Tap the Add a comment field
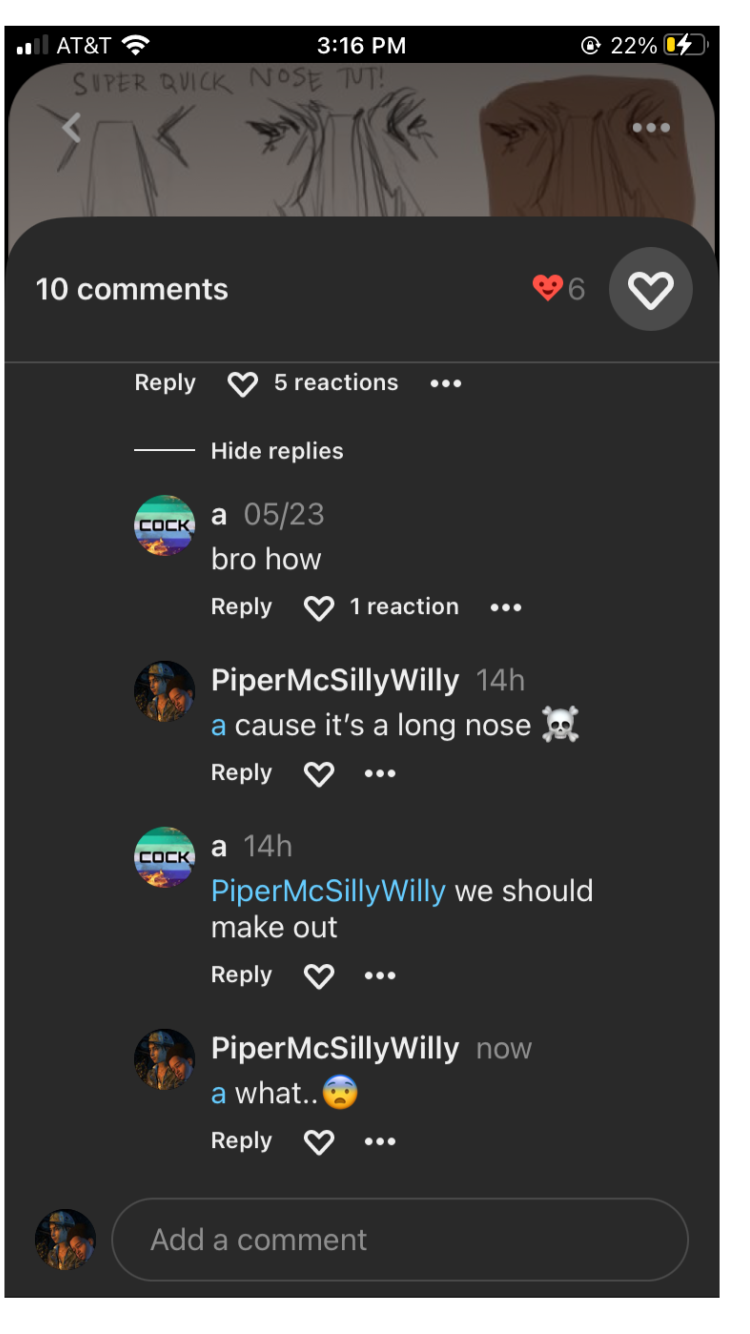Image resolution: width=750 pixels, height=1334 pixels. 400,1240
